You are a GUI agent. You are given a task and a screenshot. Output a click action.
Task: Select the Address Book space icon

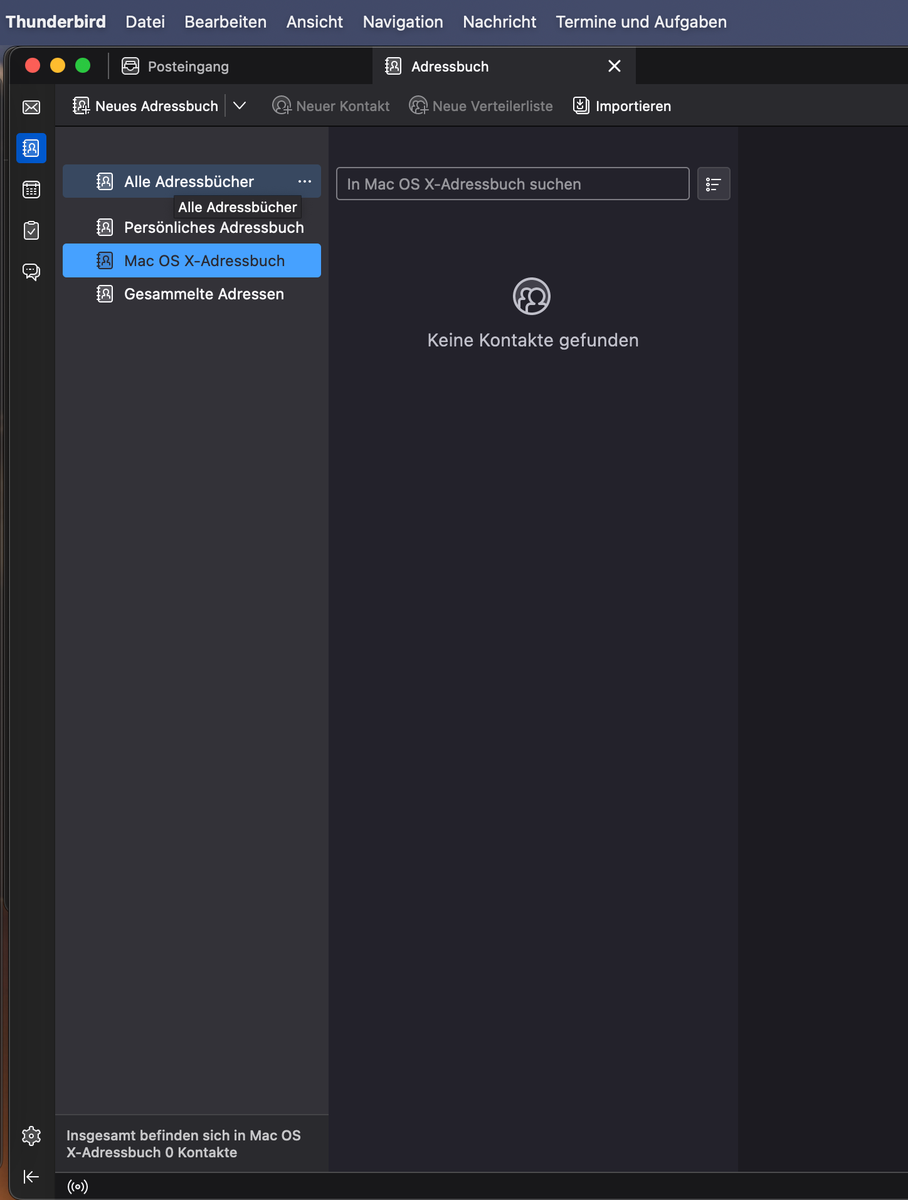tap(31, 148)
